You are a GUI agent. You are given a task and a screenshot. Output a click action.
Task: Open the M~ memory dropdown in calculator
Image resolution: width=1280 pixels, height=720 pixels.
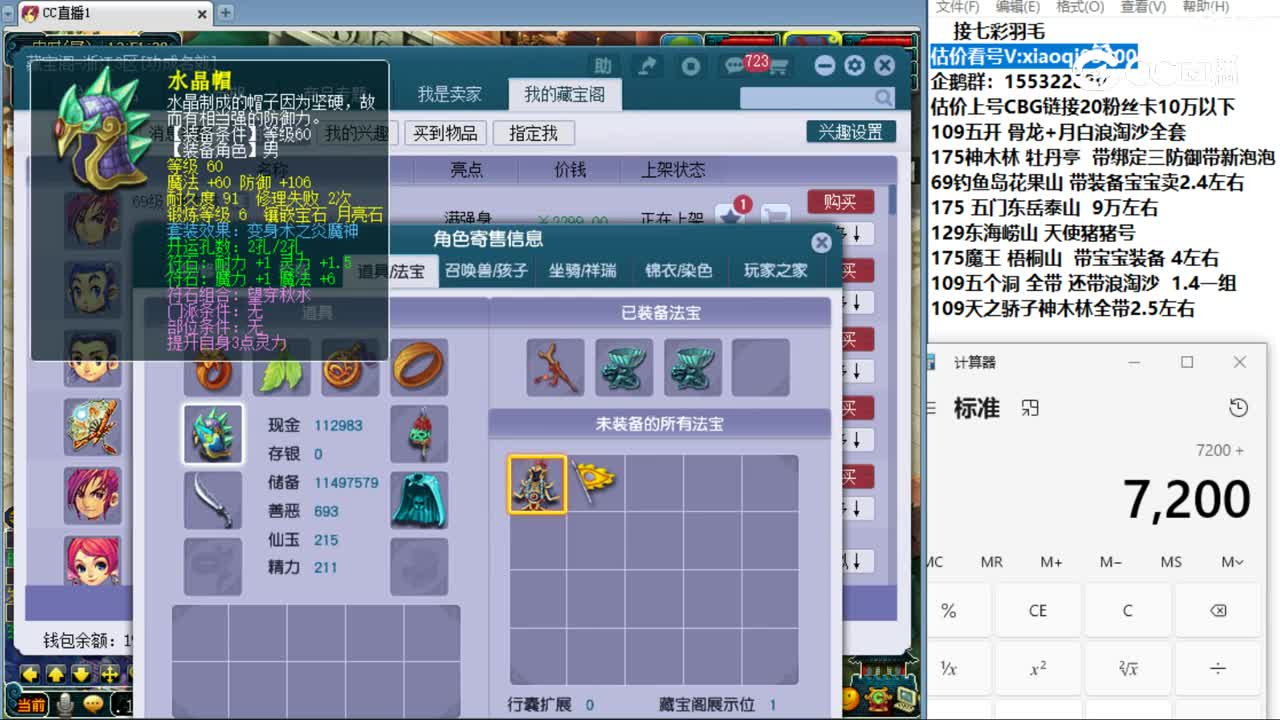tap(1232, 562)
